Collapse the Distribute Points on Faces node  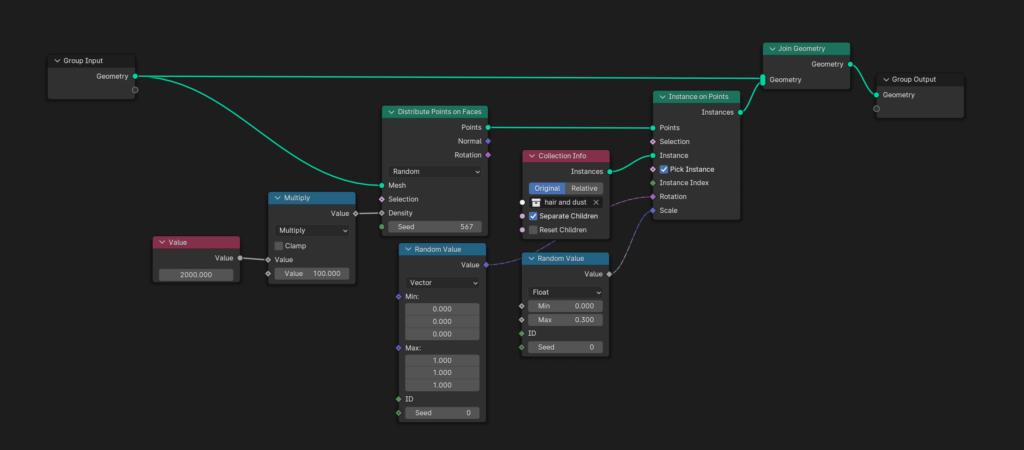(391, 112)
